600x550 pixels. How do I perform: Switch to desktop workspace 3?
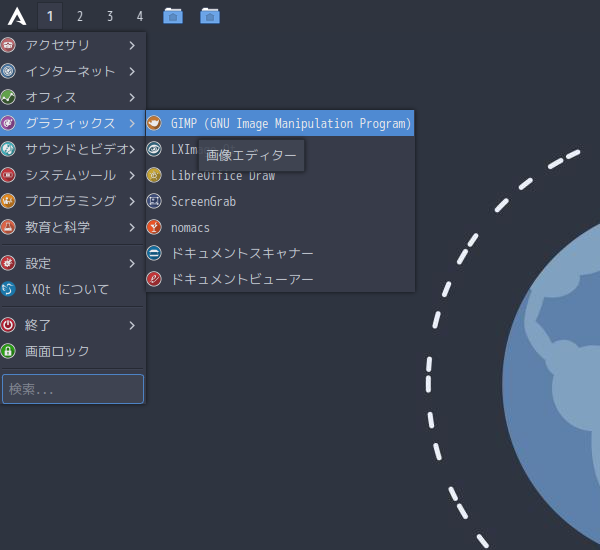110,16
